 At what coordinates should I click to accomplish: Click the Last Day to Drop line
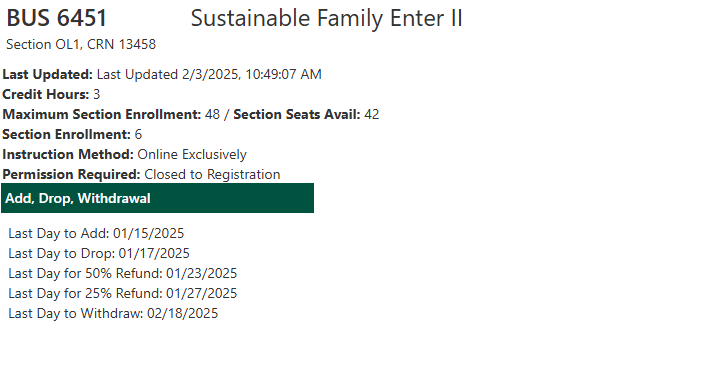point(99,254)
